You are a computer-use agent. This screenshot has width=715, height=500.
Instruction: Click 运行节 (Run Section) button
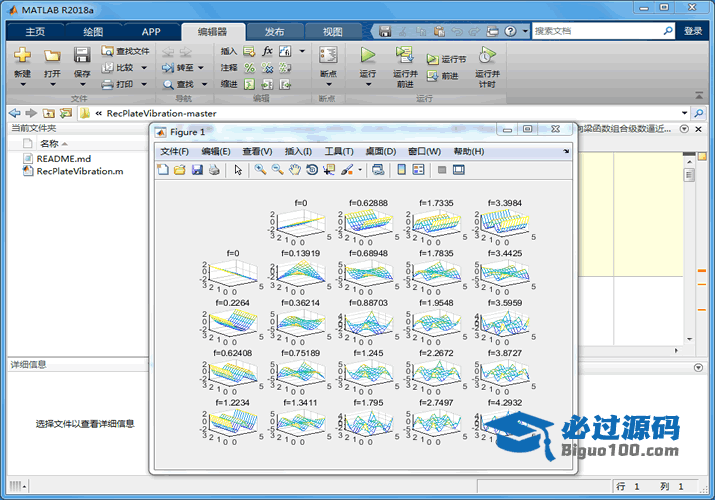coord(446,59)
